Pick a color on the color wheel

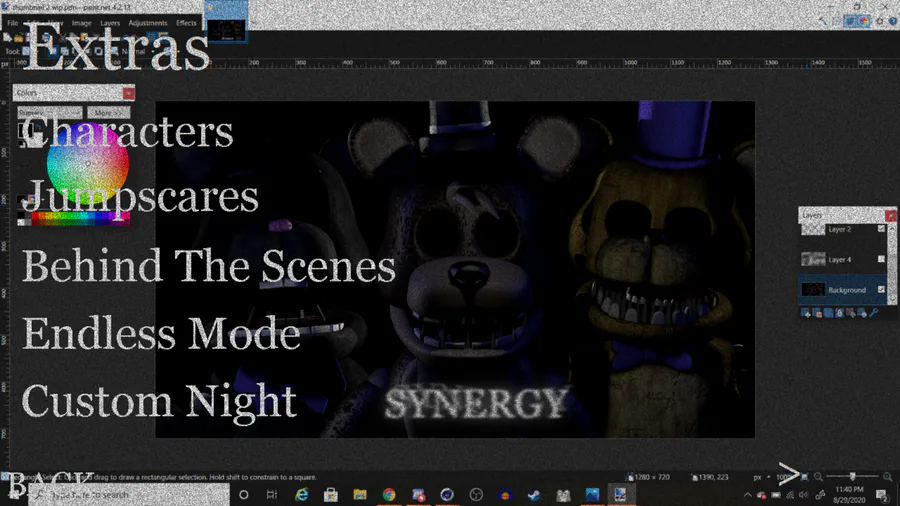(x=88, y=164)
